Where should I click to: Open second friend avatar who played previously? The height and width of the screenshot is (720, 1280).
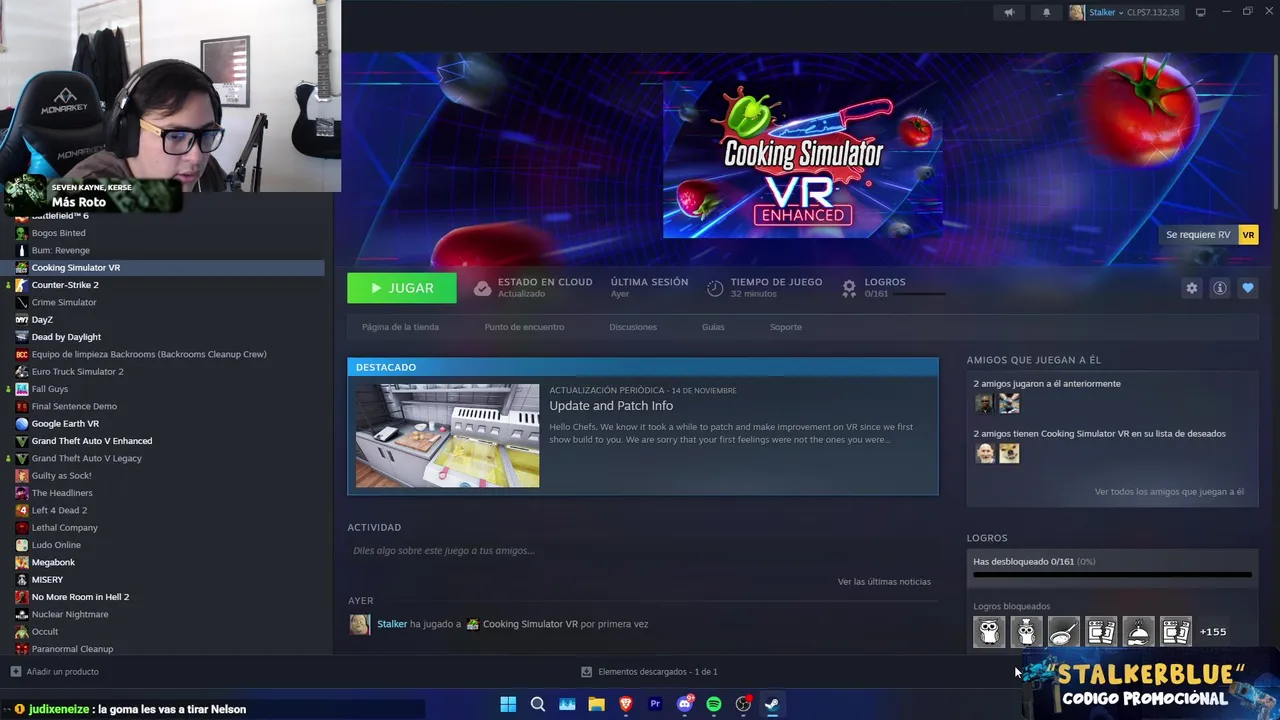[x=1009, y=403]
